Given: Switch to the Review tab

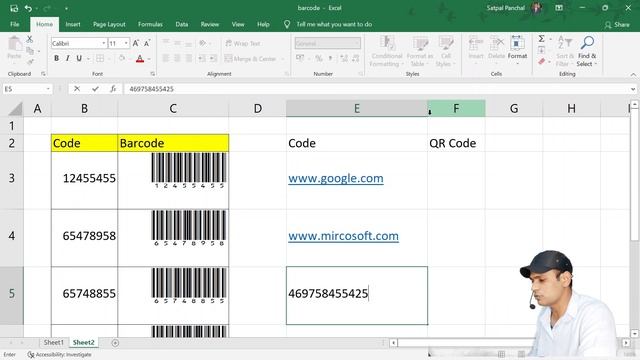Looking at the screenshot, I should (209, 24).
